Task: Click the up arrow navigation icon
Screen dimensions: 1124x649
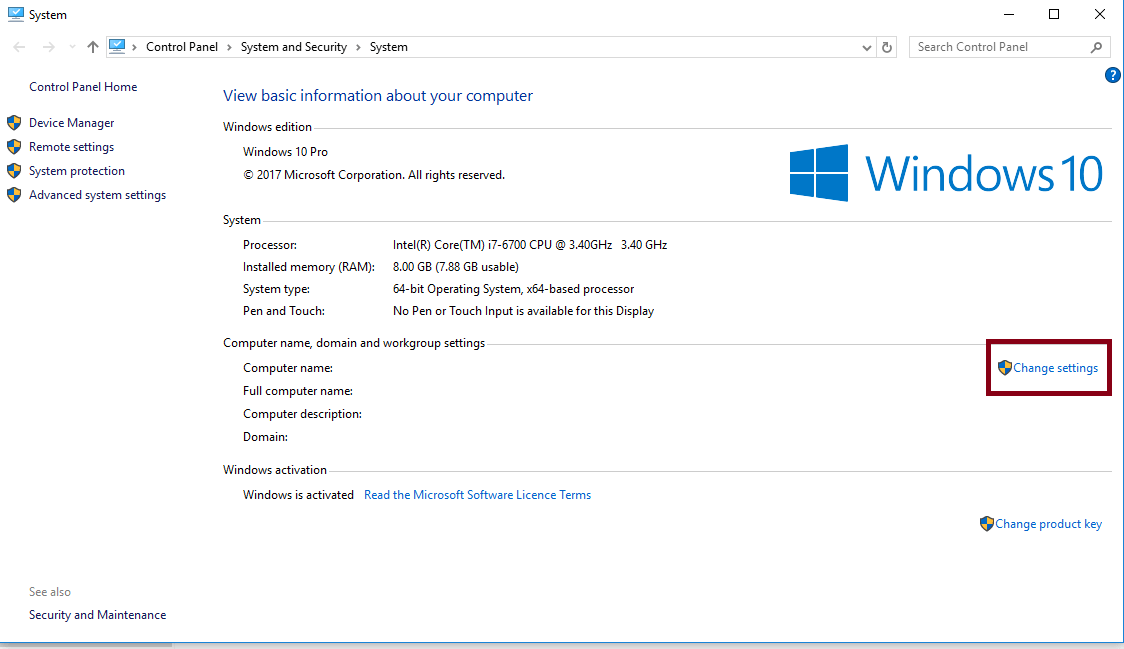Action: (x=92, y=46)
